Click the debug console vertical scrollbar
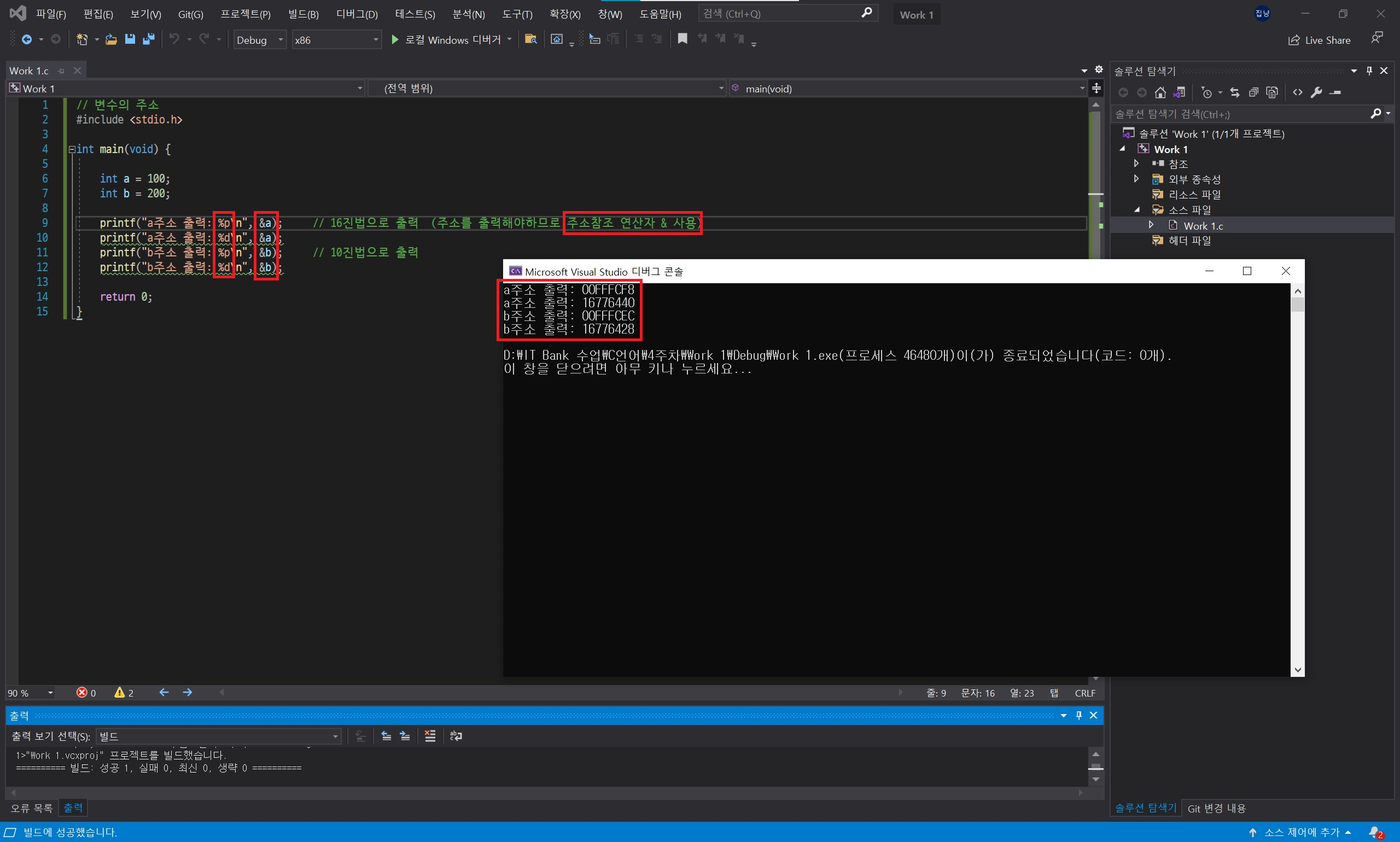This screenshot has width=1400, height=842. point(1297,482)
